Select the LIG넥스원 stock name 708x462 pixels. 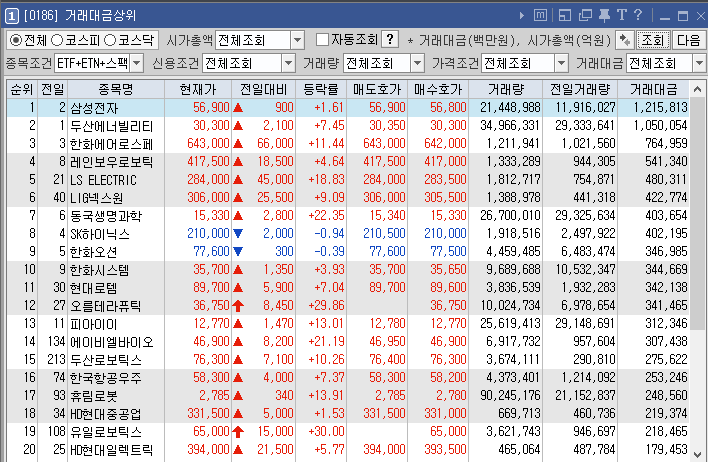(x=97, y=198)
